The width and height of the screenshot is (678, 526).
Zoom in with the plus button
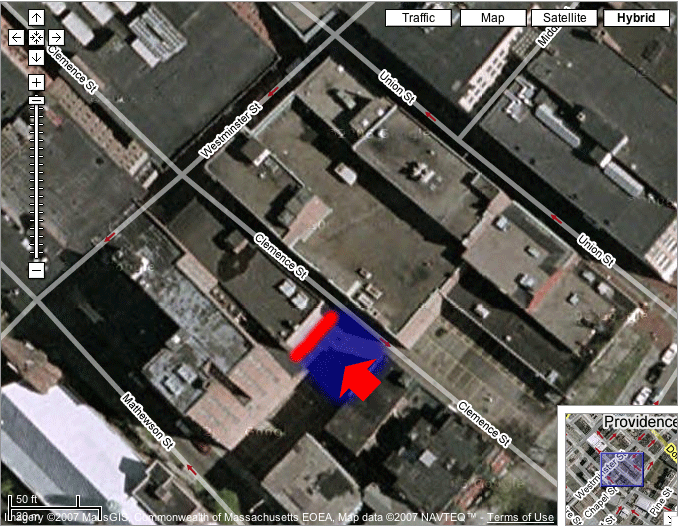[36, 81]
